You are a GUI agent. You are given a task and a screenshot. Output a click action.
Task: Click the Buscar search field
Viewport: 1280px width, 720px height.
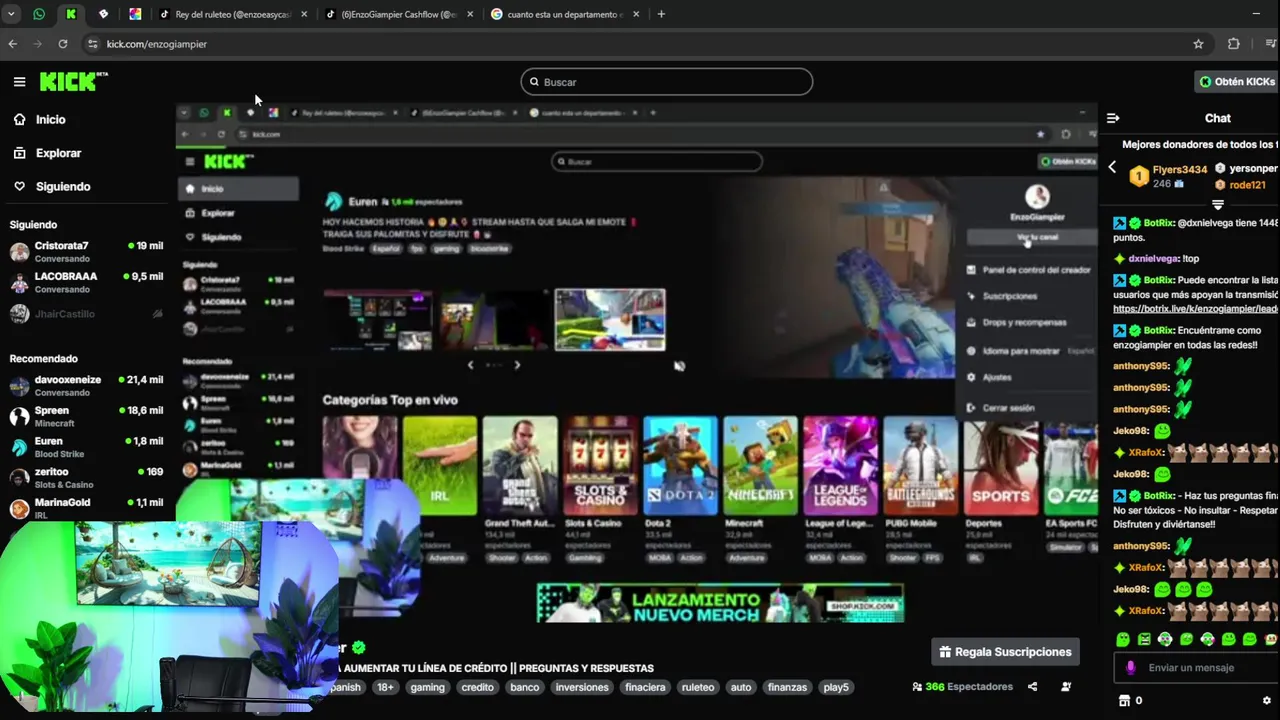click(x=666, y=82)
